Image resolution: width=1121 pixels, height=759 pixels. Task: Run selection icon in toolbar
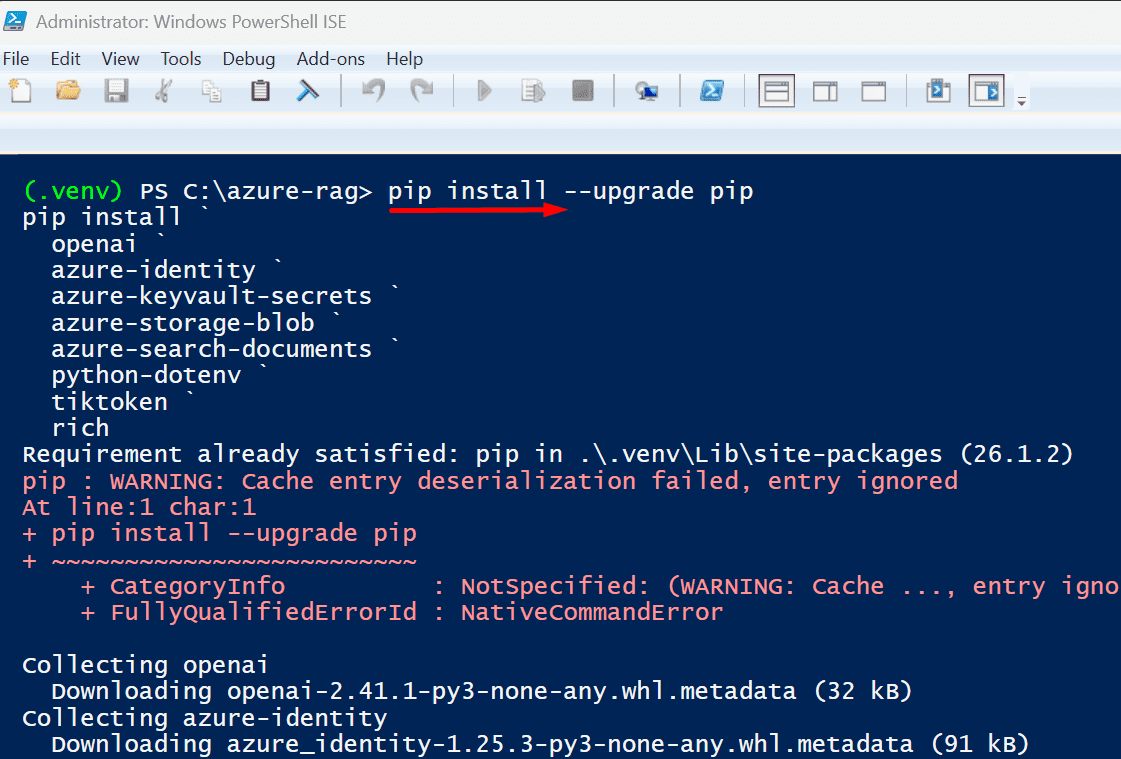pos(533,91)
